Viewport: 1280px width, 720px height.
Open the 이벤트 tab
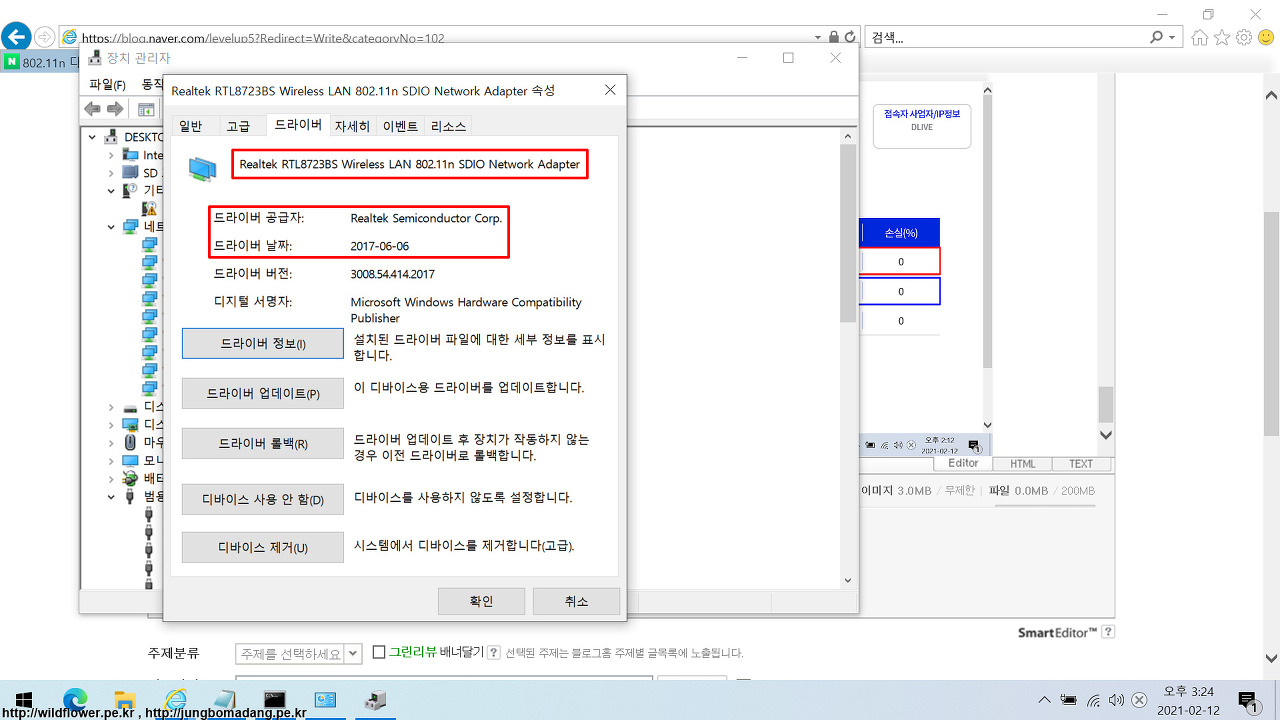coord(400,126)
